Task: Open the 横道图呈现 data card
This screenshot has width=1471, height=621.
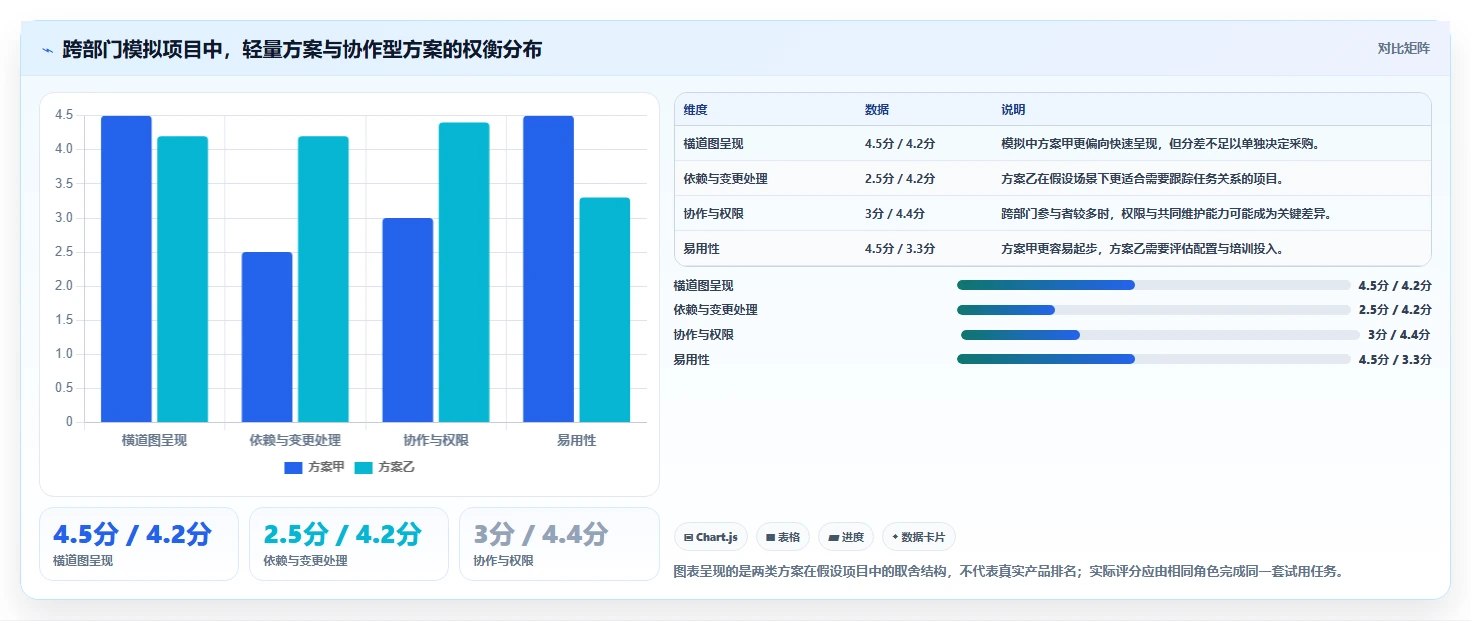Action: (139, 544)
